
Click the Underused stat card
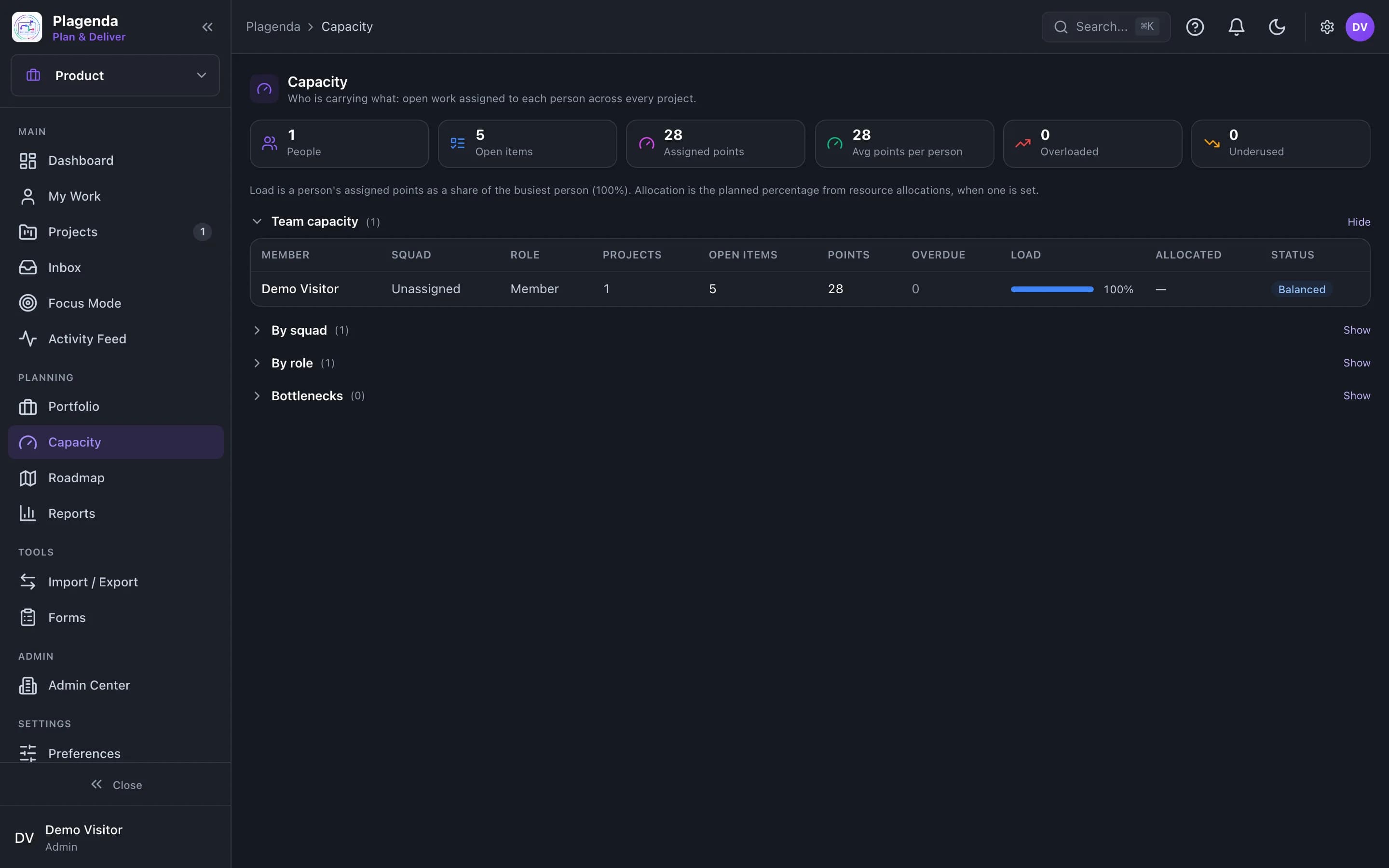1280,144
